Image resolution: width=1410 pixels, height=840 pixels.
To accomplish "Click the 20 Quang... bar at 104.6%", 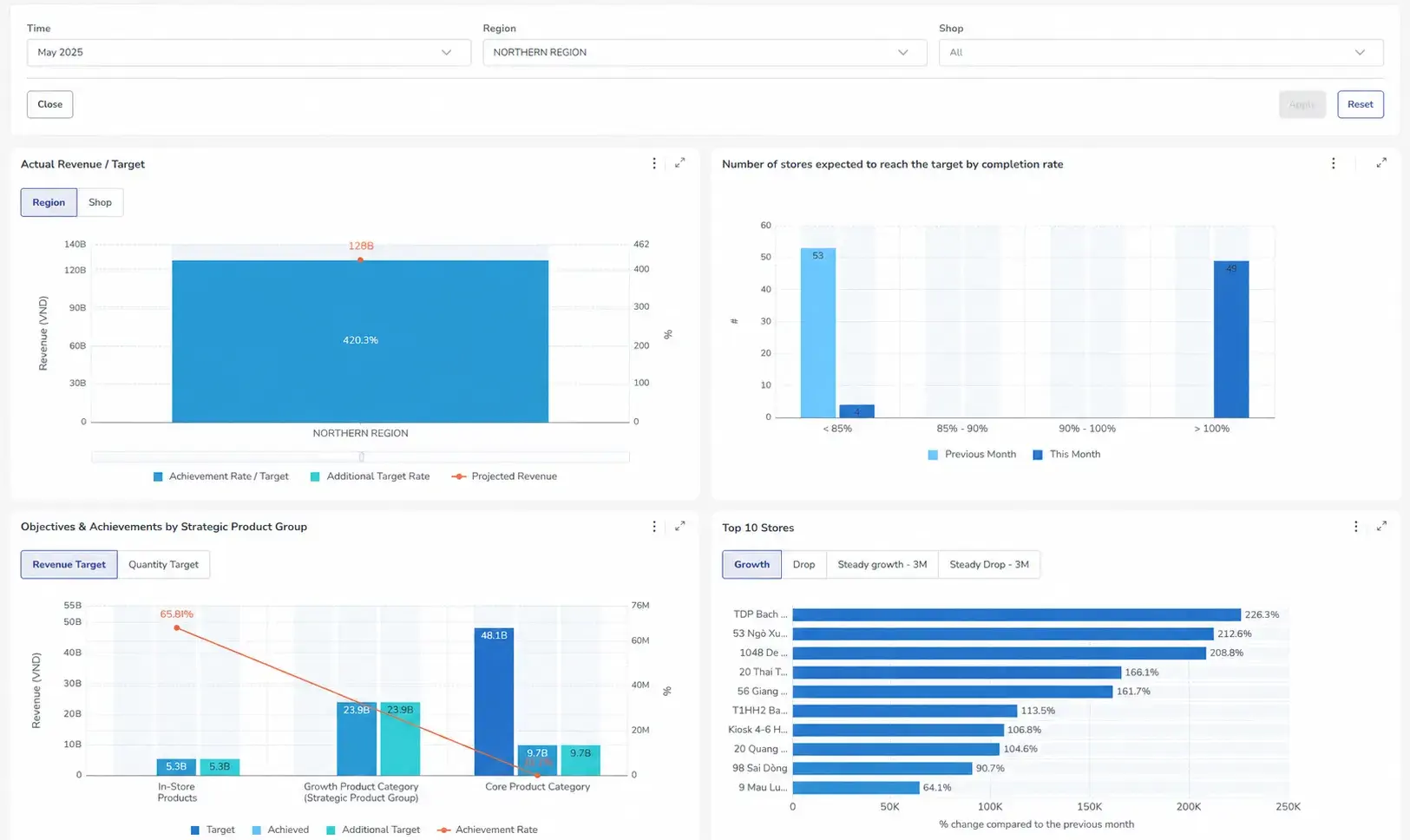I will click(x=896, y=749).
